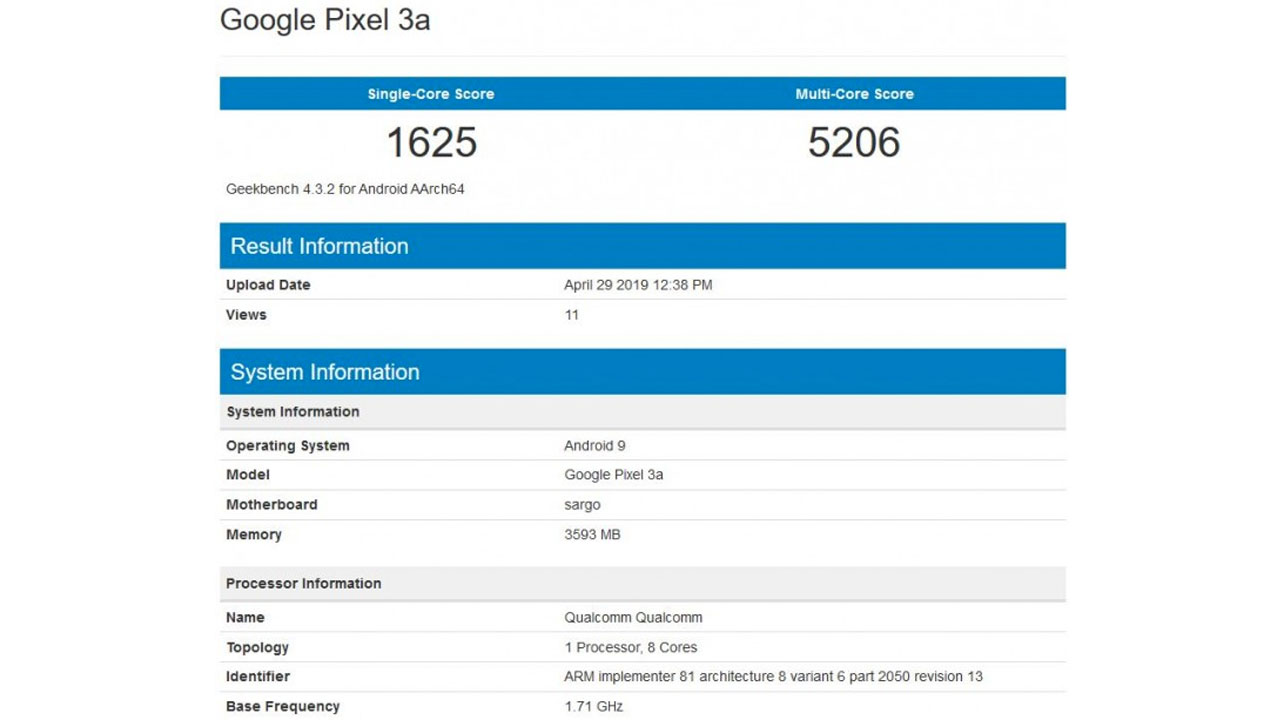Click the Multi-Core Score header
Screen dimensions: 1280x720
coord(854,94)
